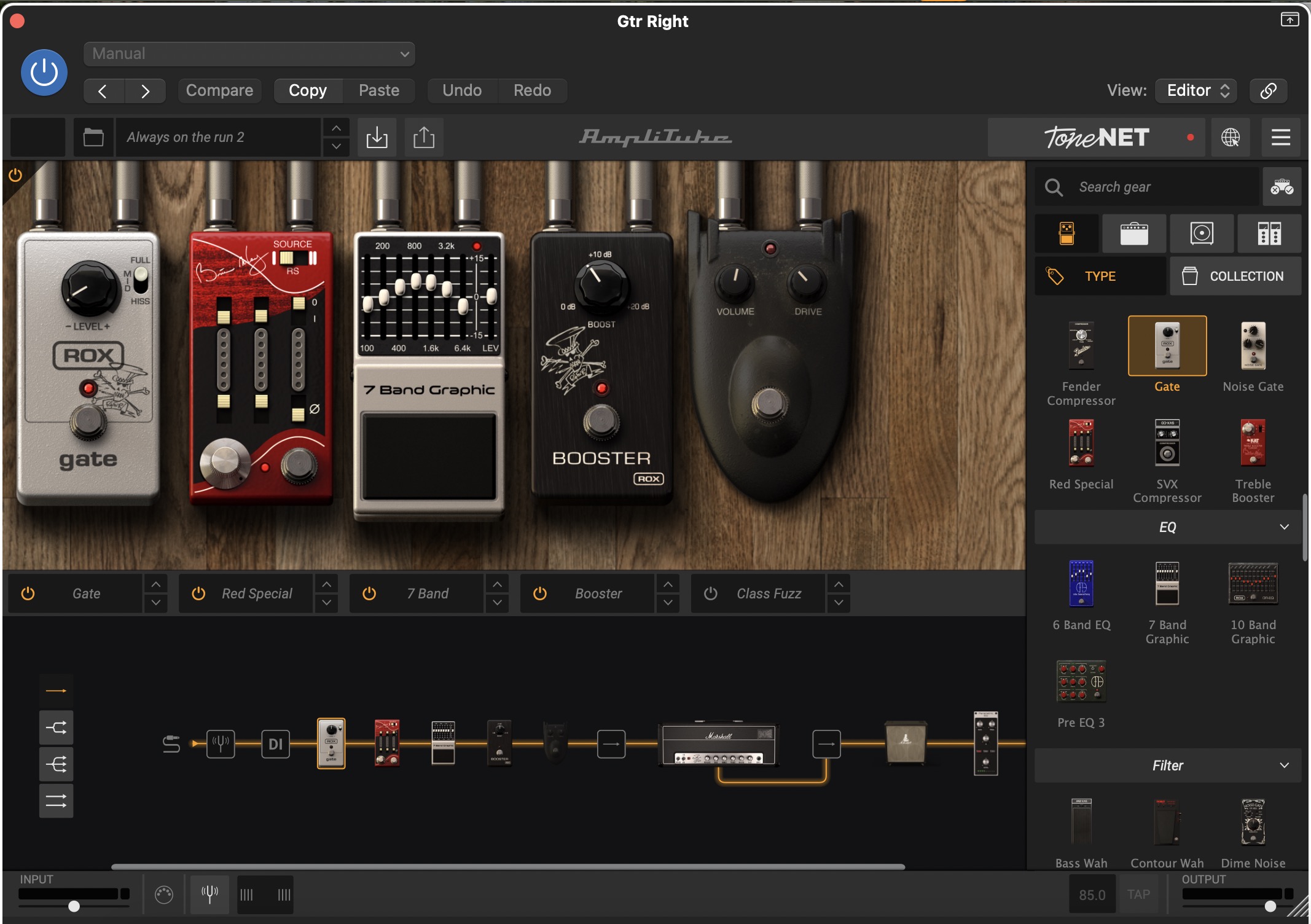Step to next preset with down arrow

(x=336, y=146)
